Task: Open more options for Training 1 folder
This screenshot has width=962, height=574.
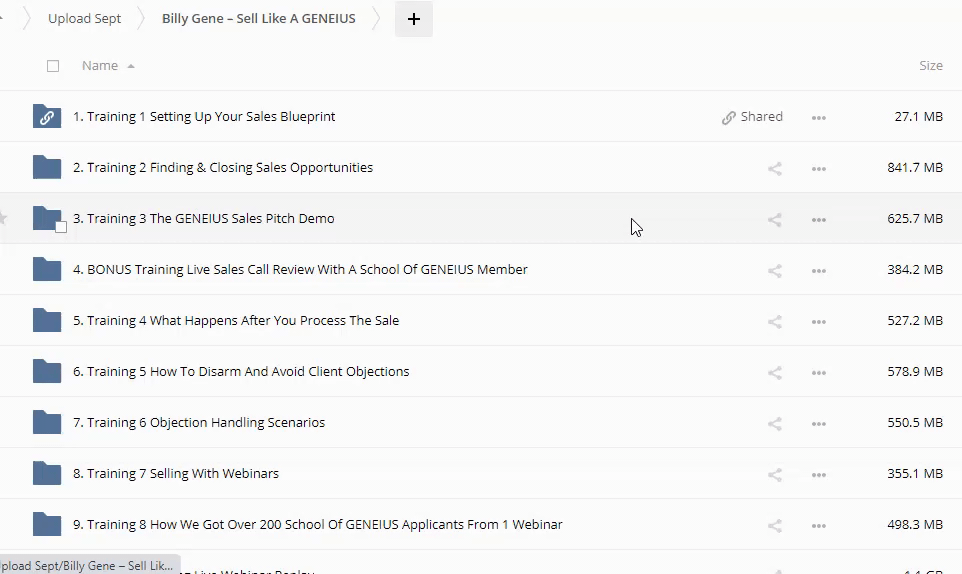Action: pyautogui.click(x=819, y=117)
